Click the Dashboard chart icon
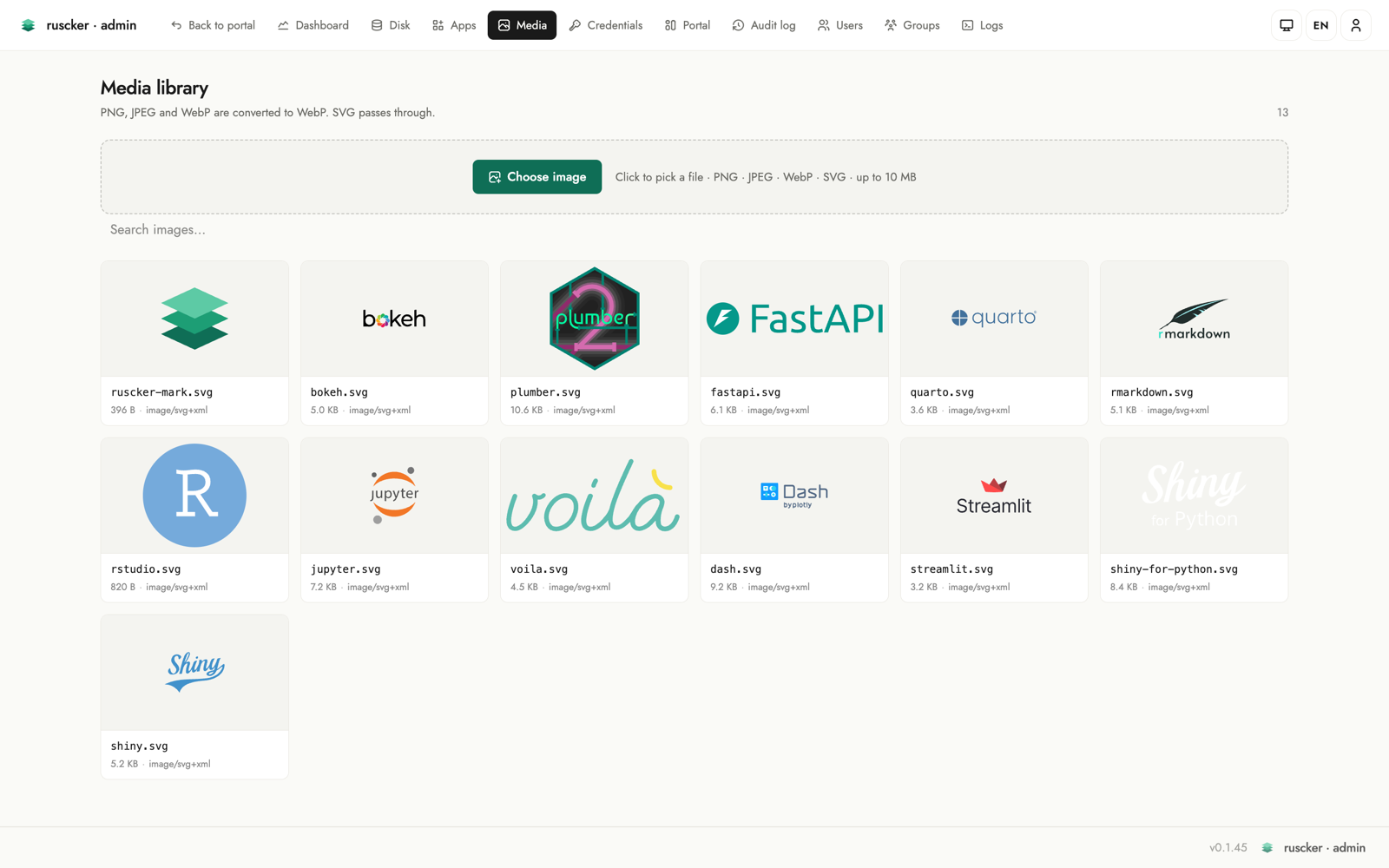Screen dimensions: 1389x868 (283, 25)
